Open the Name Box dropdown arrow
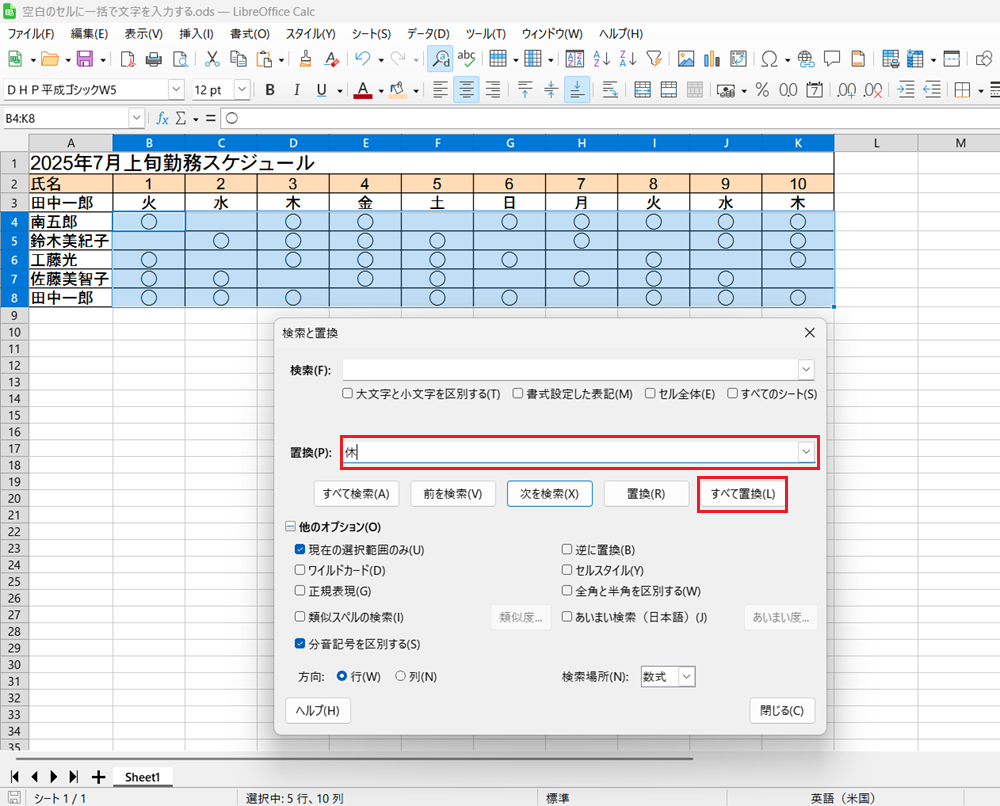 136,118
